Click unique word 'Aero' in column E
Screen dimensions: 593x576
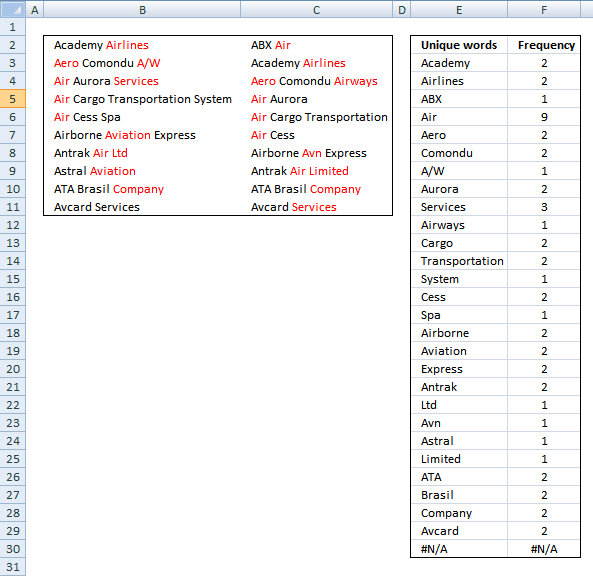(x=459, y=135)
